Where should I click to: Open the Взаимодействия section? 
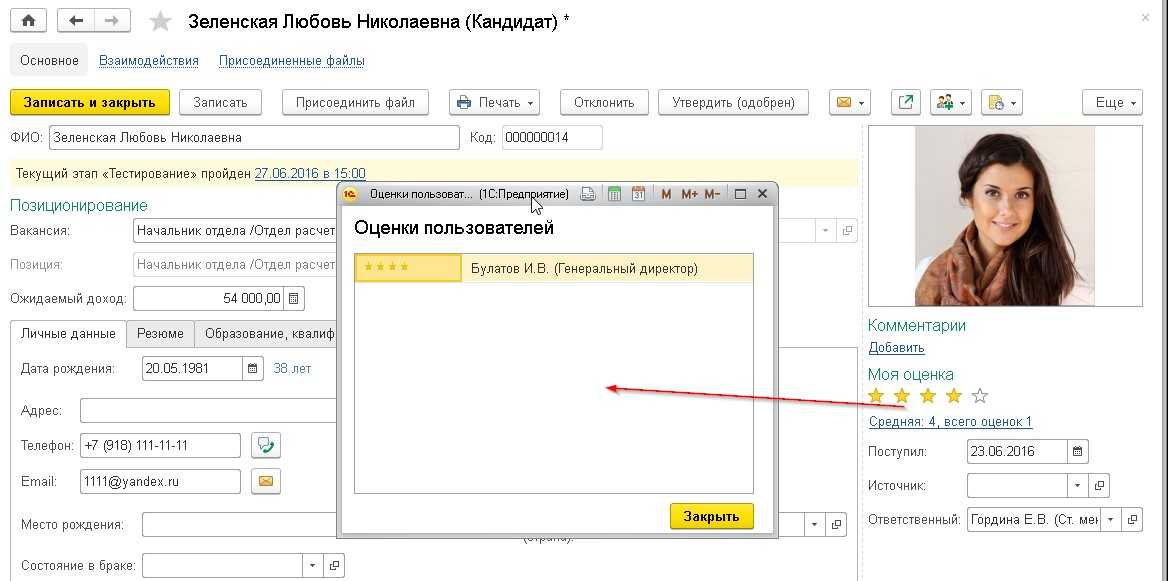point(149,60)
